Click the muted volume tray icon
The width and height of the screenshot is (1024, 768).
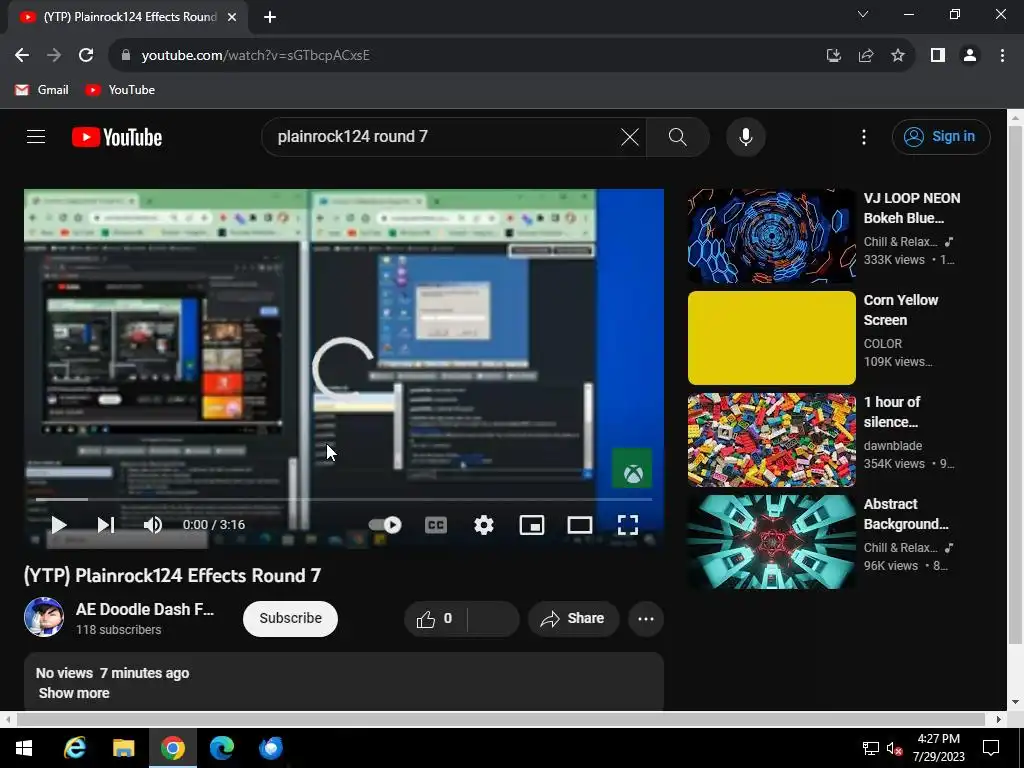894,748
